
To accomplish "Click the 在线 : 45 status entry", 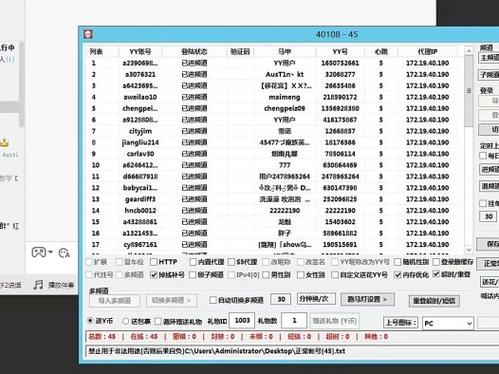I will click(144, 336).
